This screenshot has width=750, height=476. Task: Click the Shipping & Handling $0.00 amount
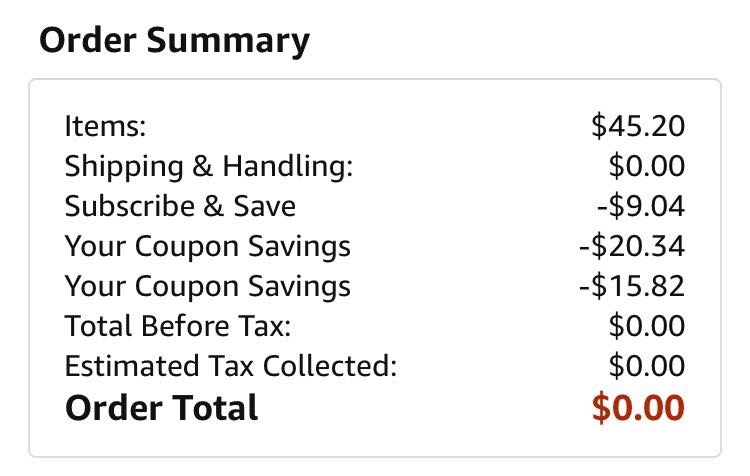pyautogui.click(x=647, y=166)
